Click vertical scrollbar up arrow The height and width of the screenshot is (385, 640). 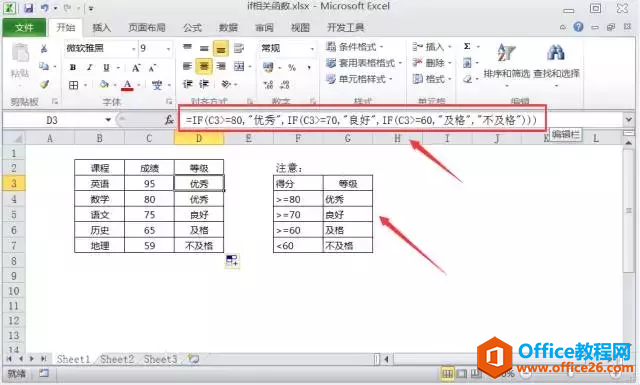[629, 143]
